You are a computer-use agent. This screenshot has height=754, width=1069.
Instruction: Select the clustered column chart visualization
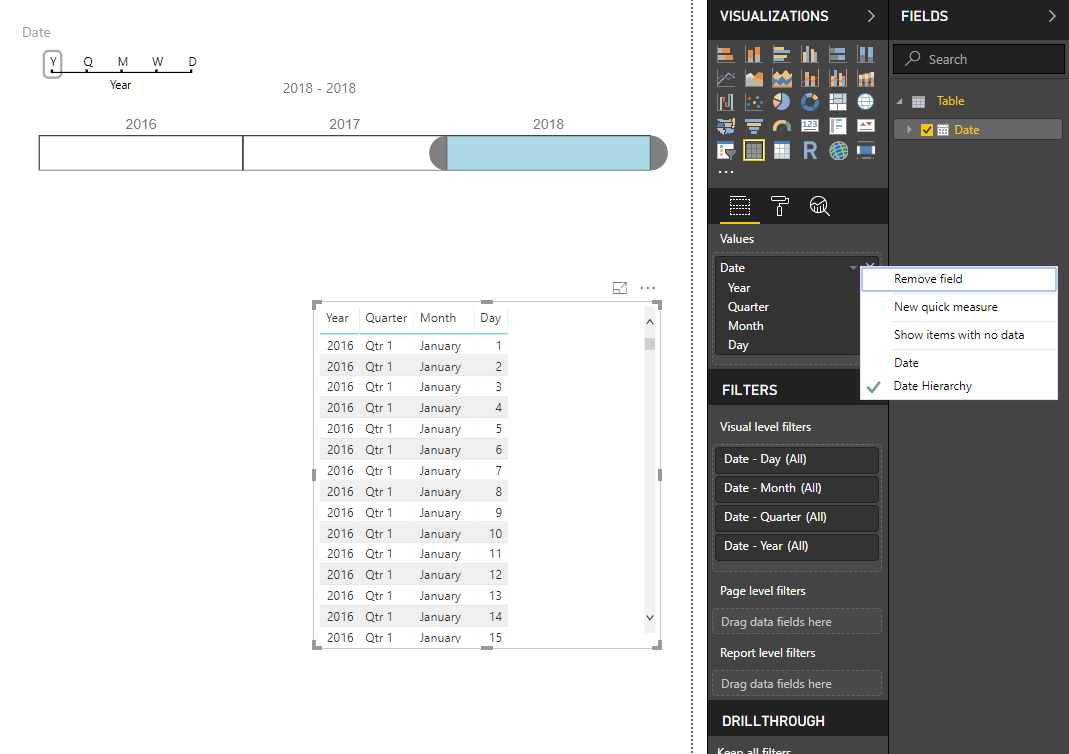click(809, 54)
